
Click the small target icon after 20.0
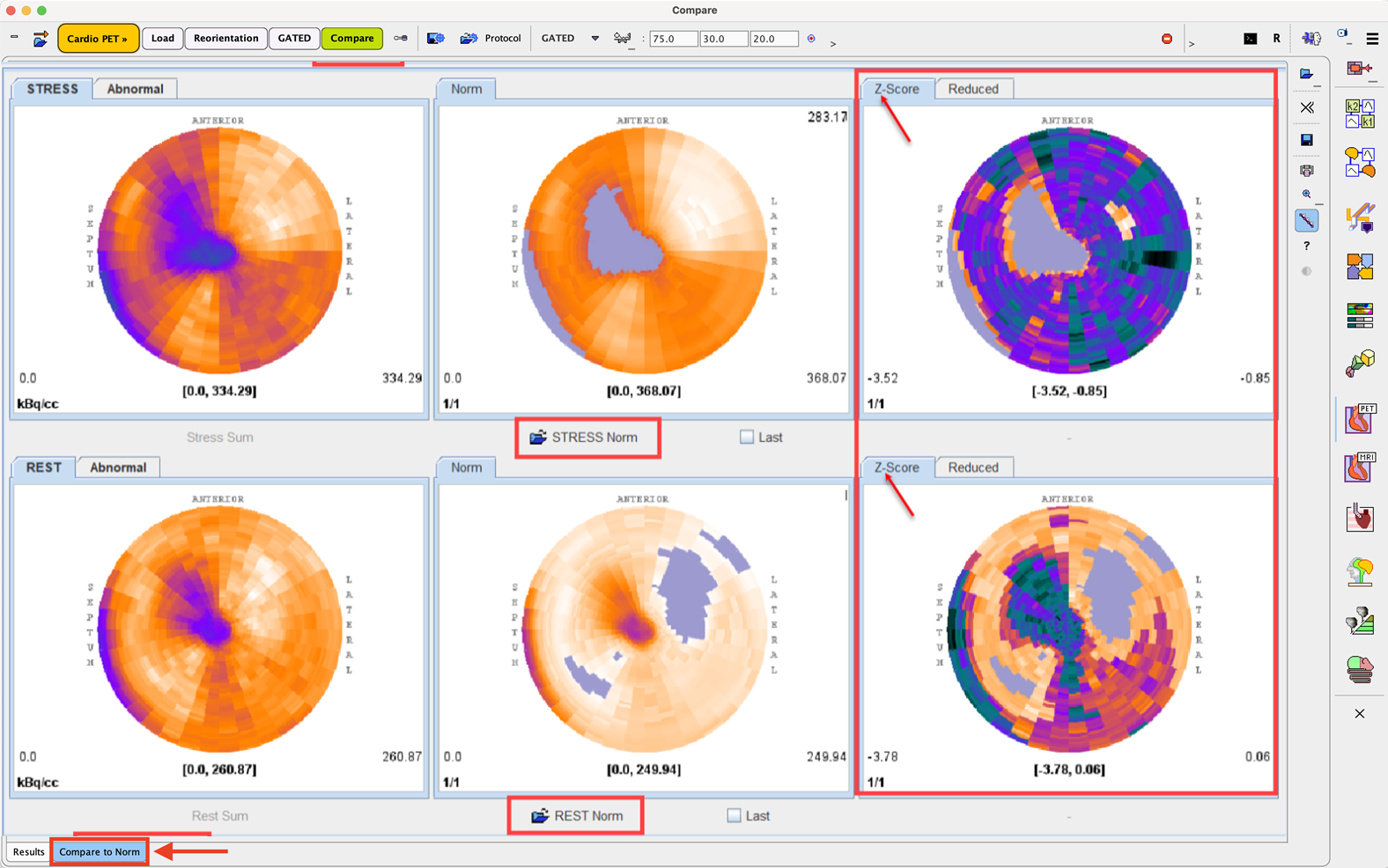[x=811, y=39]
